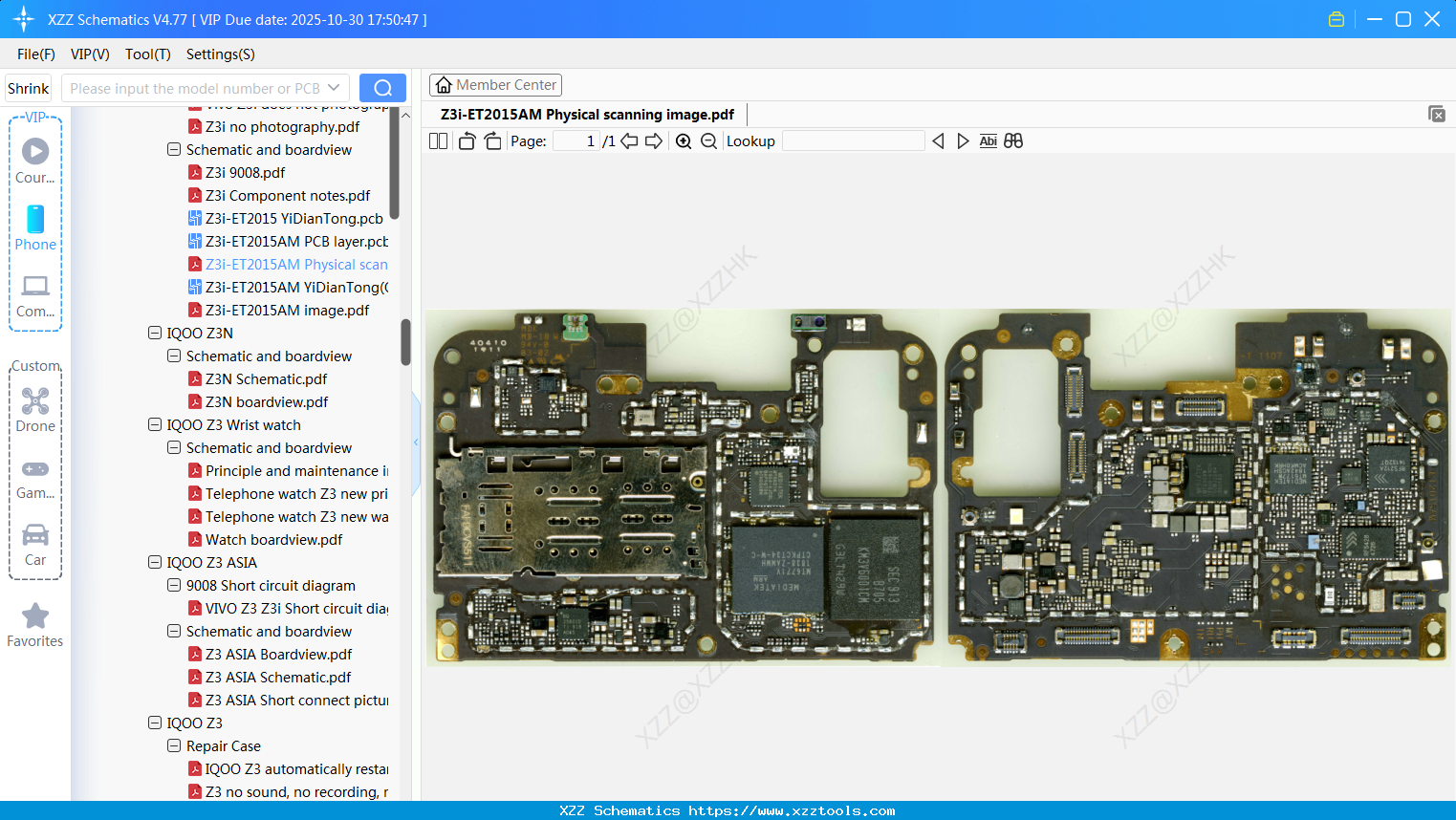Rotate the page clockwise
The image size is (1456, 820).
(x=492, y=140)
